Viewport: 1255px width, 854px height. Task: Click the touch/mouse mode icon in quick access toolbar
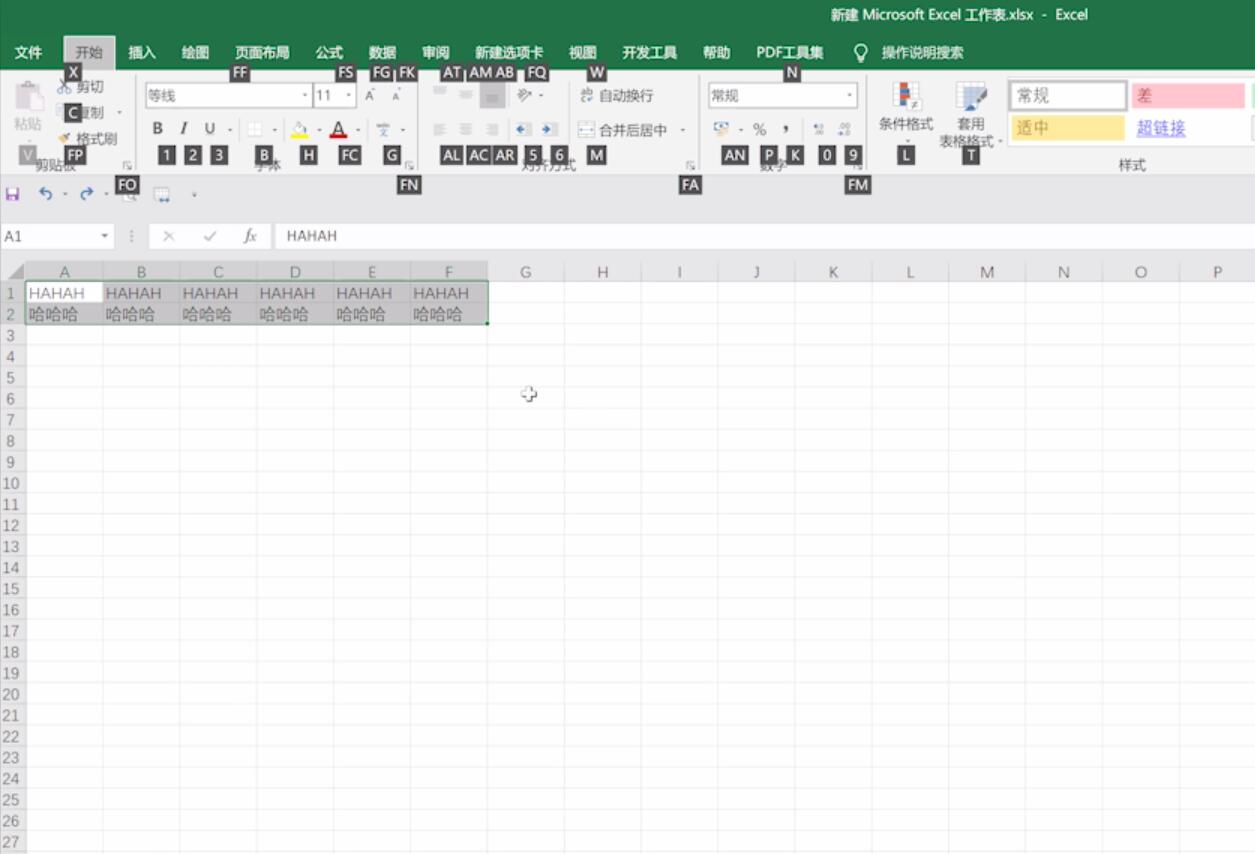[x=162, y=194]
